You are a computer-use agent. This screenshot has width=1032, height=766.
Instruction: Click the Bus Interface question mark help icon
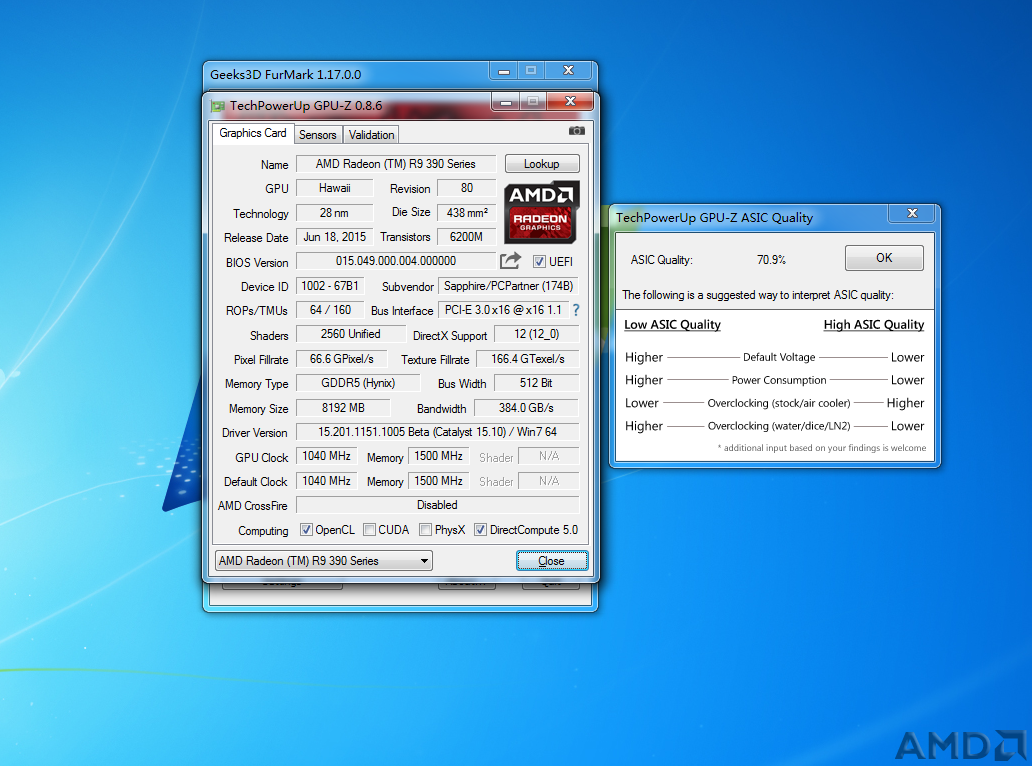(576, 310)
